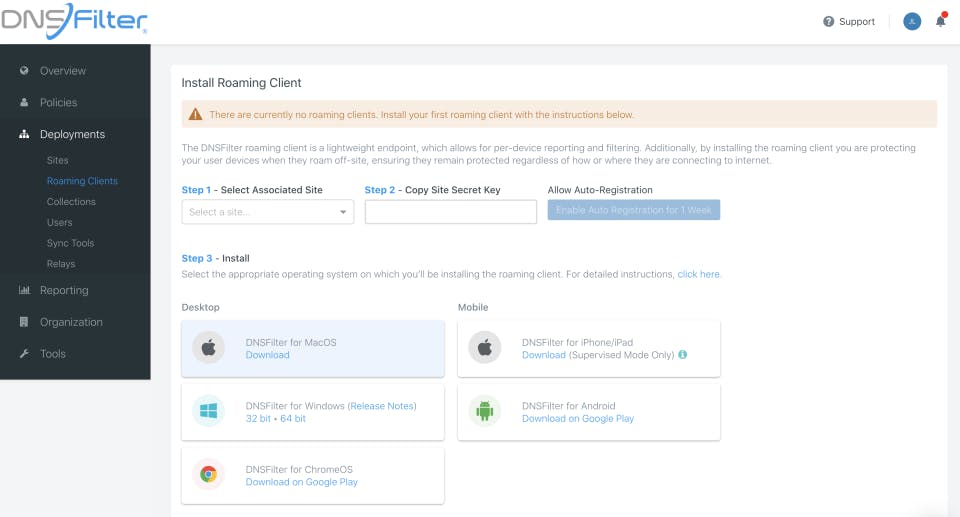The height and width of the screenshot is (517, 960).
Task: Open the Windows Release Notes link
Action: [382, 406]
